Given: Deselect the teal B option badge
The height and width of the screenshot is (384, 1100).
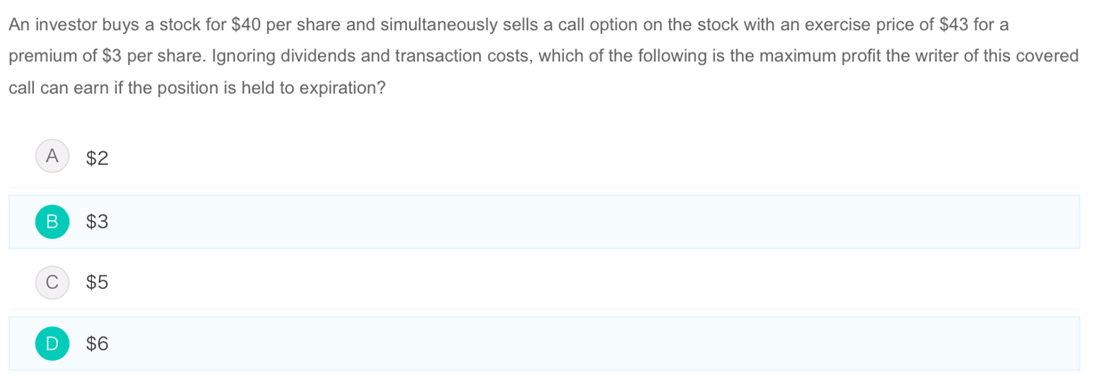Looking at the screenshot, I should coord(52,222).
